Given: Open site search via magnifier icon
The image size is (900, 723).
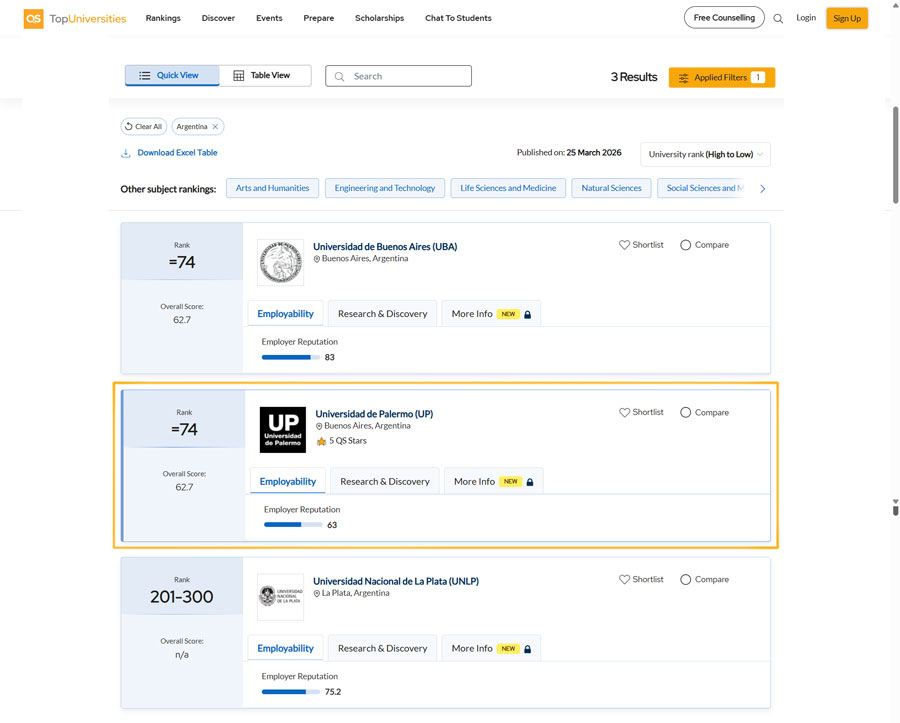Looking at the screenshot, I should tap(778, 18).
